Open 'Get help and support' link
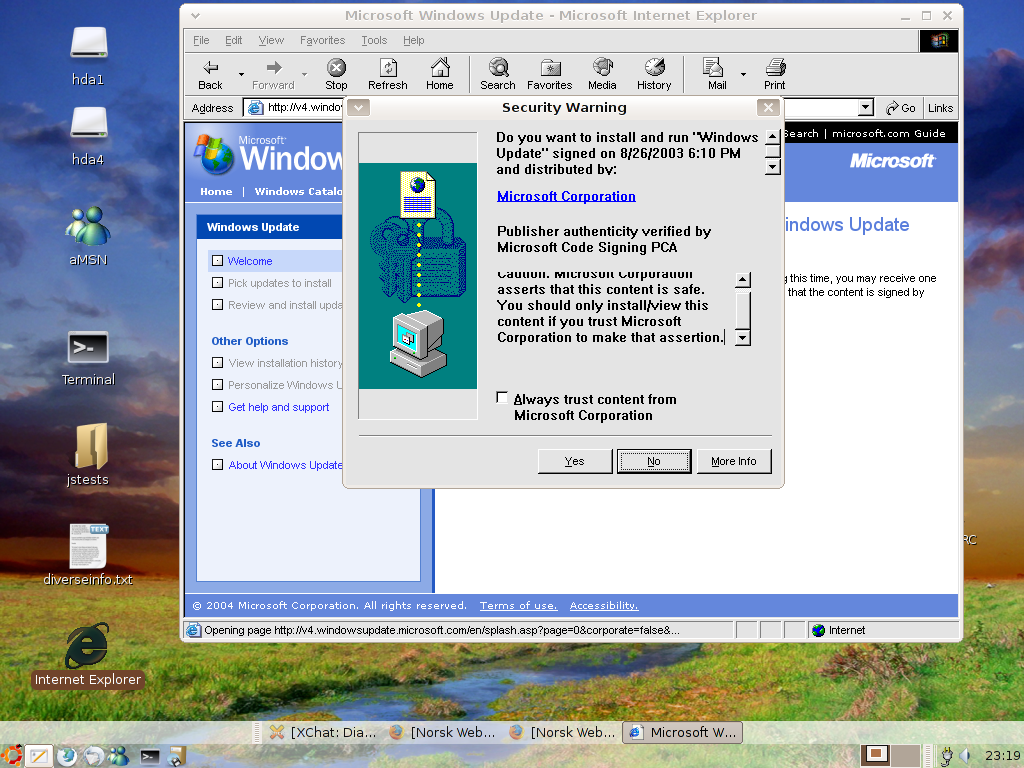Viewport: 1024px width, 768px height. point(279,407)
